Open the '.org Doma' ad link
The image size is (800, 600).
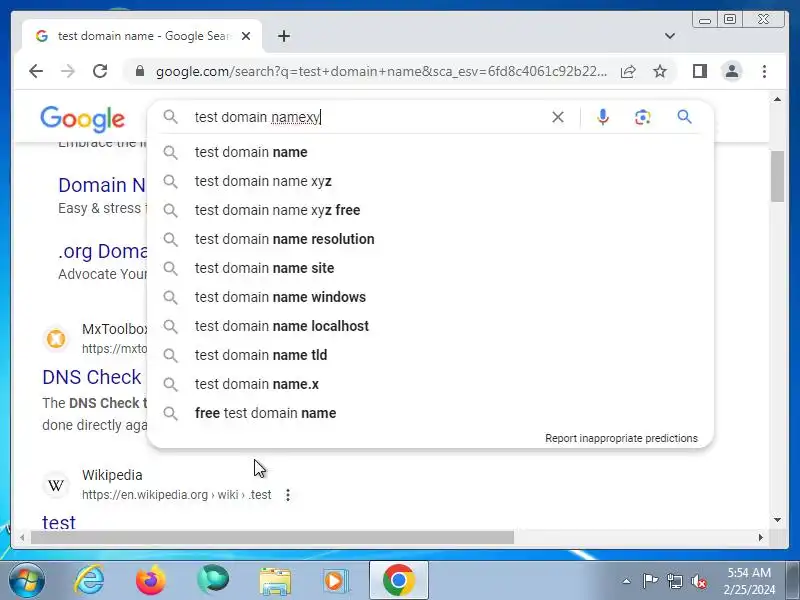(x=103, y=251)
